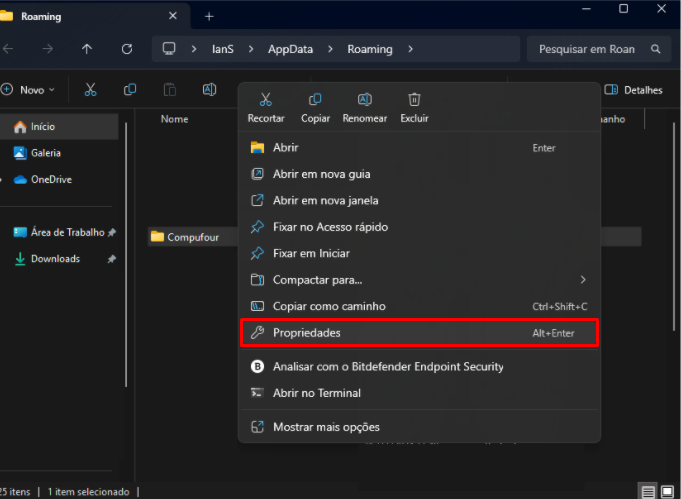Click the Renomear icon in context menu
Image resolution: width=681 pixels, height=499 pixels.
[x=365, y=100]
